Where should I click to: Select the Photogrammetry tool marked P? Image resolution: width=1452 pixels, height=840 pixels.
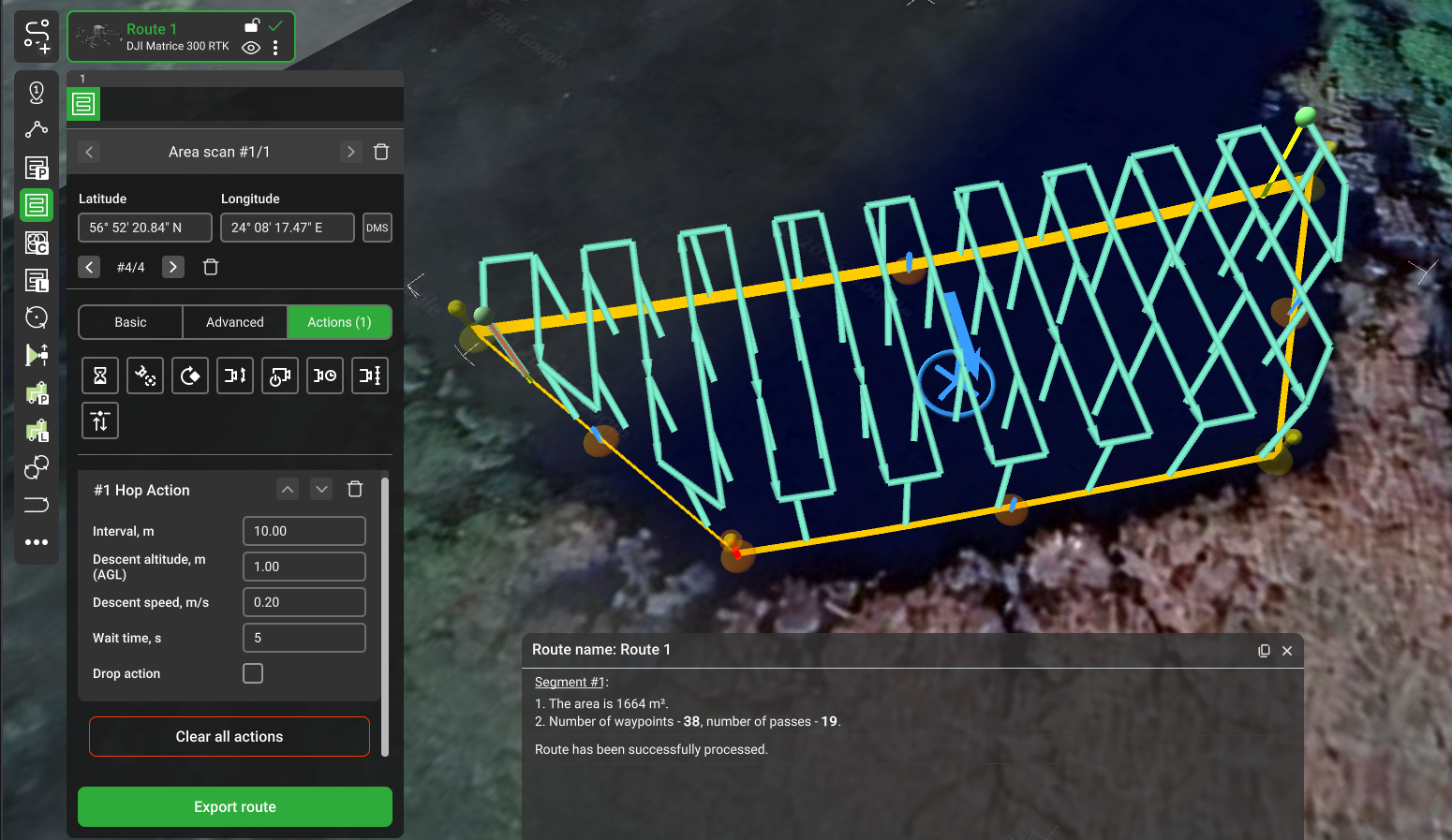37,168
